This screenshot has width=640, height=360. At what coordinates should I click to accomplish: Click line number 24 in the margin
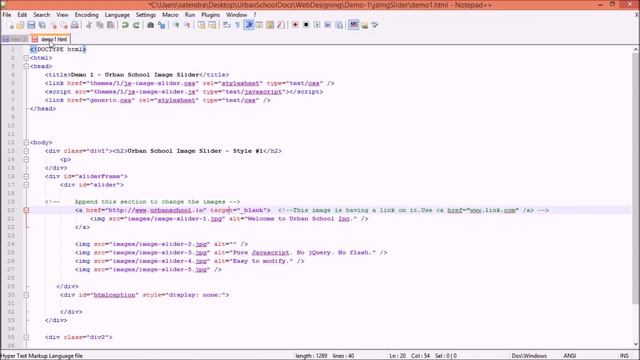coord(11,244)
